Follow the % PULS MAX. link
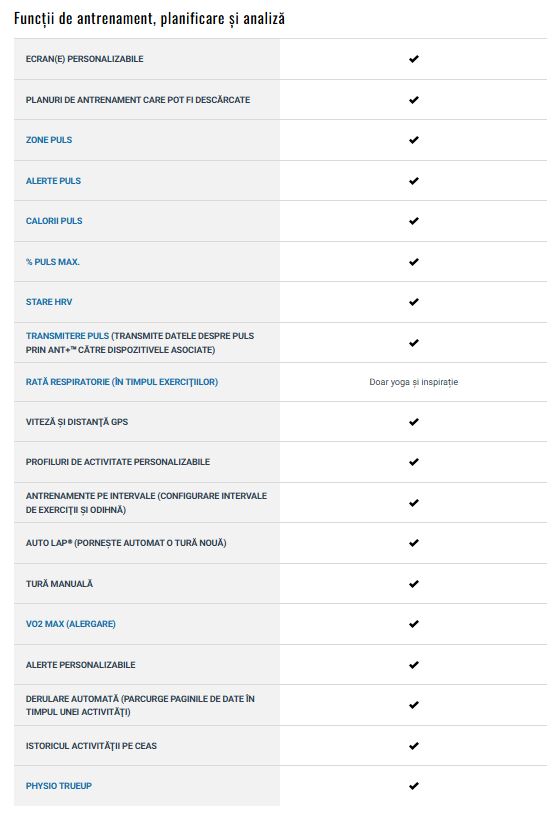Screen dimensions: 558x814 [52, 262]
